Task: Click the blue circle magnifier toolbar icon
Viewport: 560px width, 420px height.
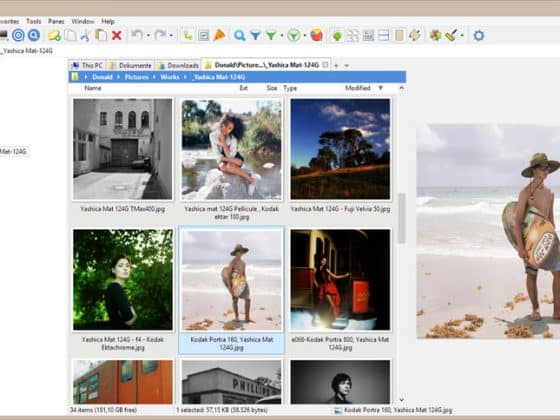Action: pos(34,35)
